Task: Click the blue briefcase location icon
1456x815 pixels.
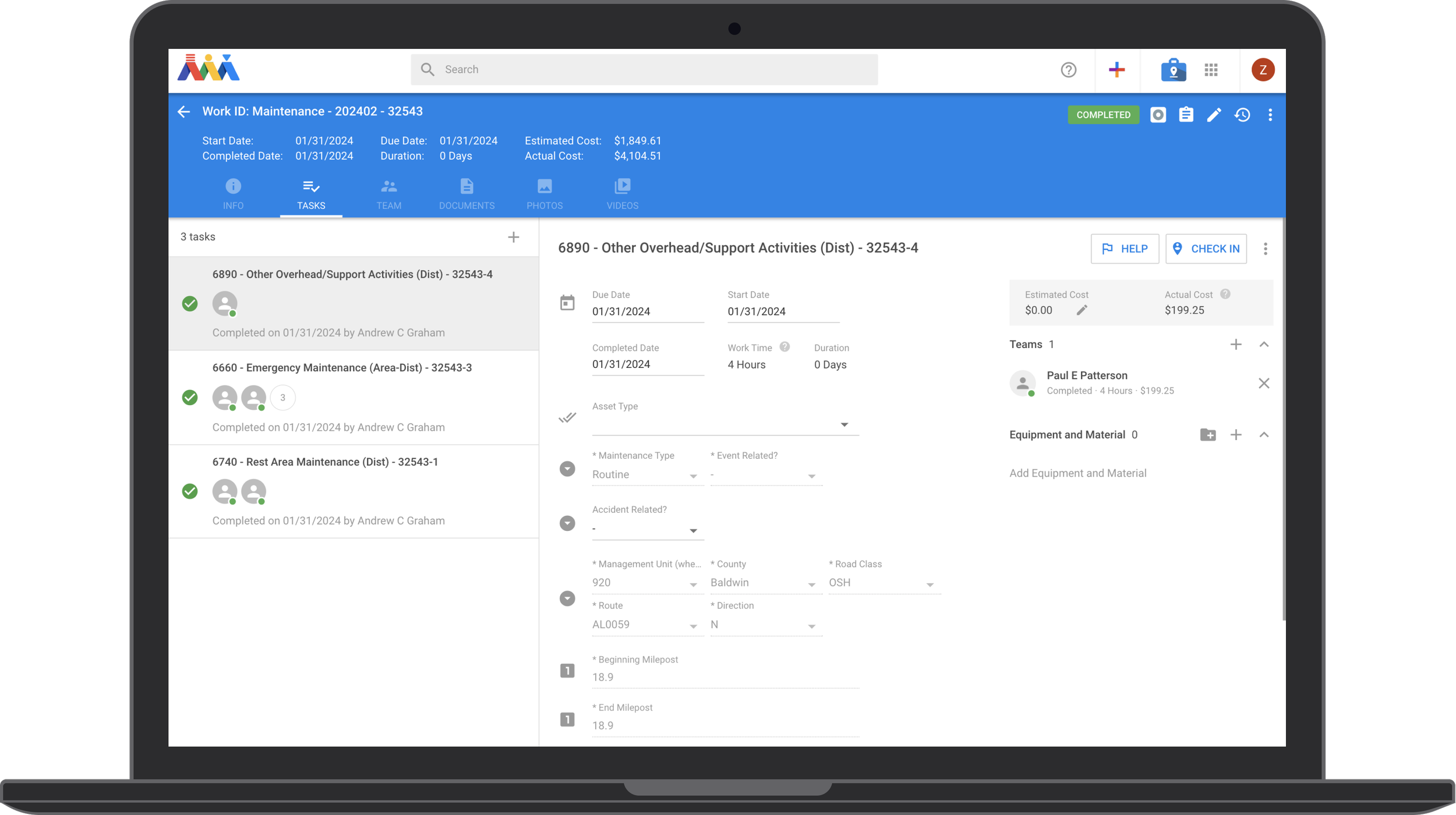Action: point(1173,70)
